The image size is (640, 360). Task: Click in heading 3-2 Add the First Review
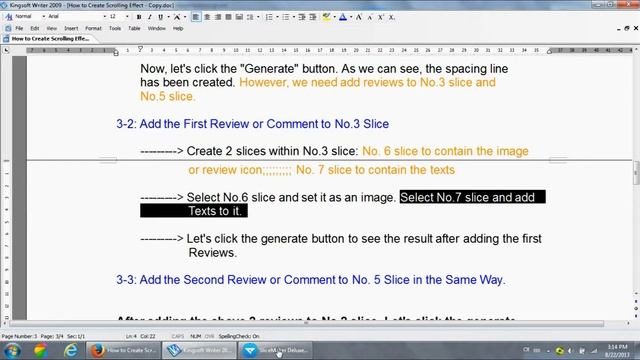click(x=252, y=124)
